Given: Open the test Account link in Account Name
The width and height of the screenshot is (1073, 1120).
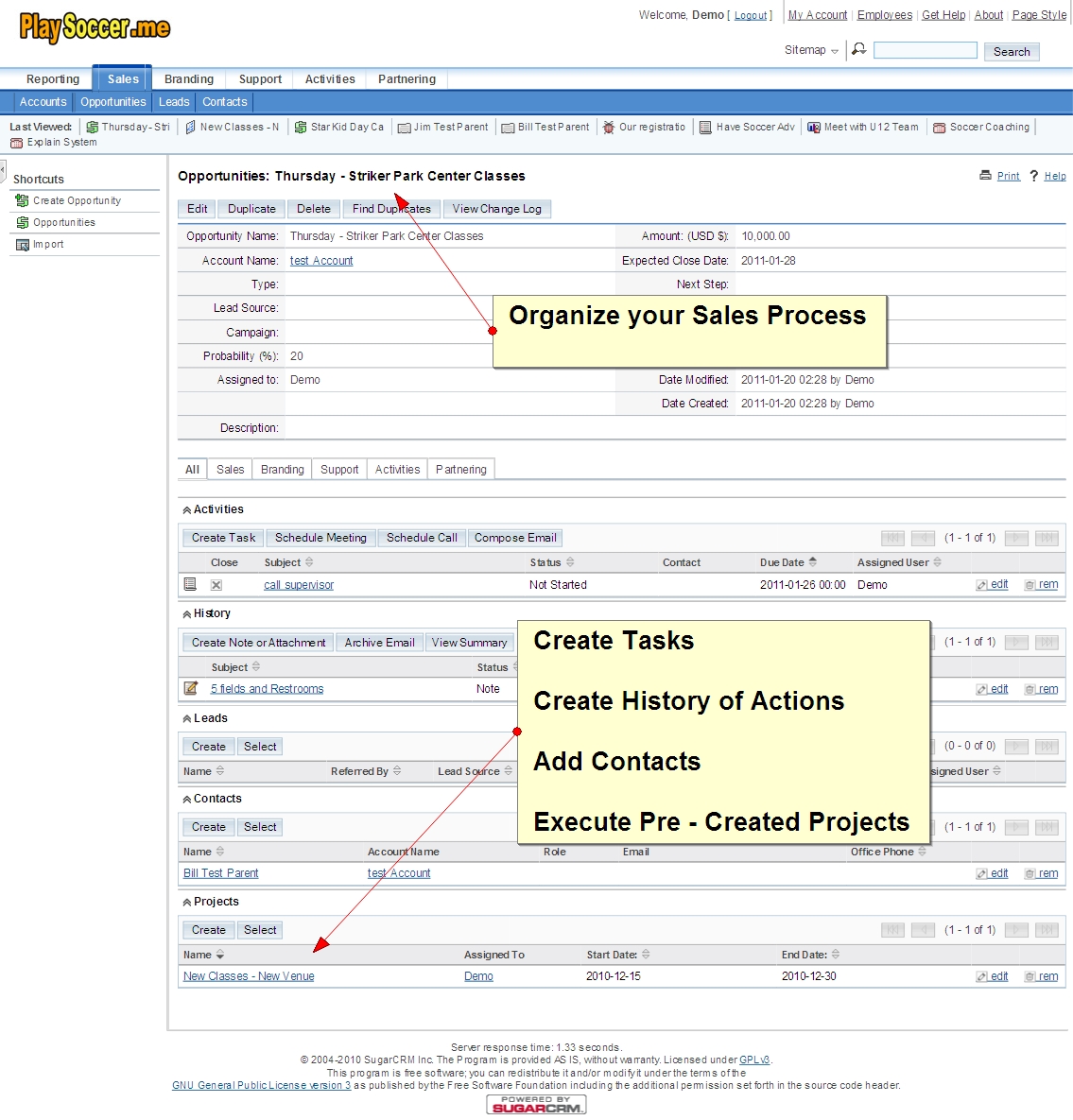Looking at the screenshot, I should (321, 261).
